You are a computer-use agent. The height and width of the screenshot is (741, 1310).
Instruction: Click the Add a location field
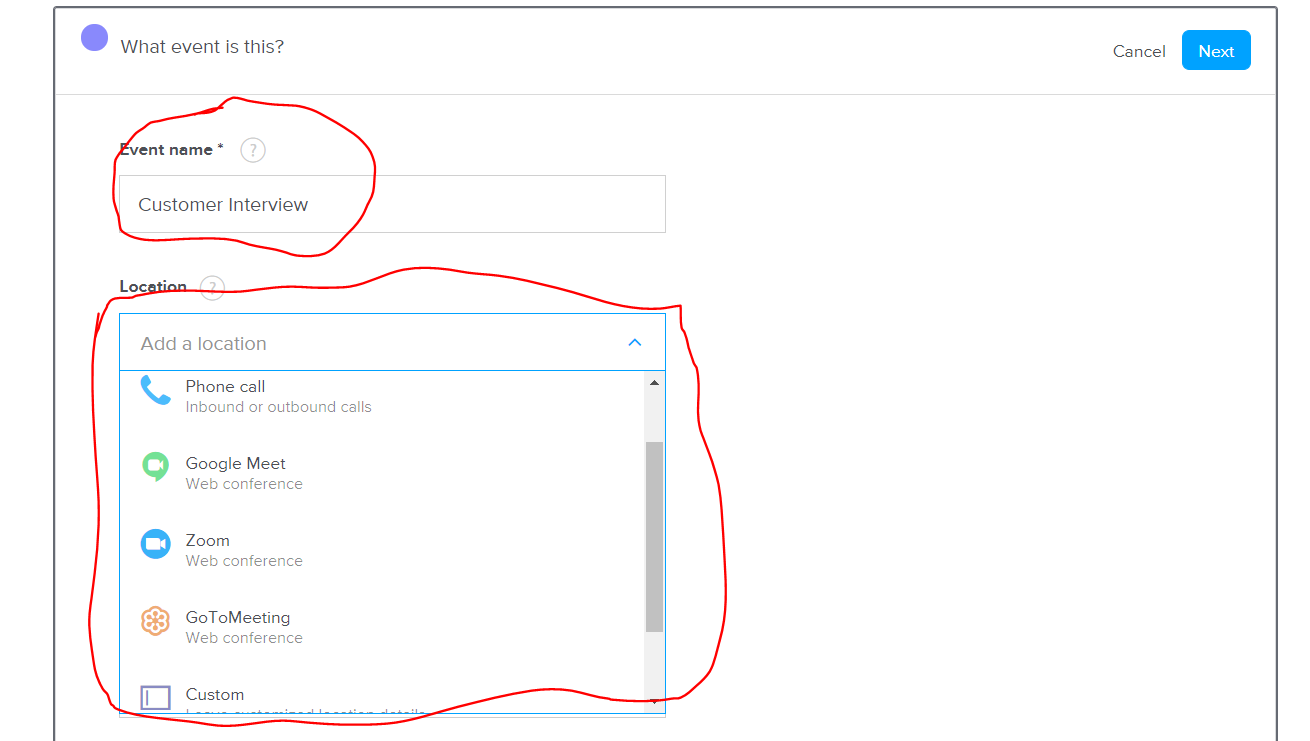pyautogui.click(x=392, y=342)
